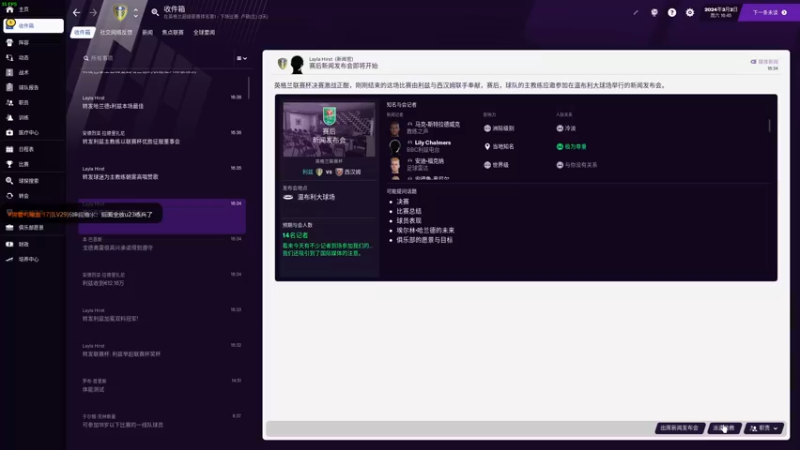Click the 出席新闻发布会 button

click(680, 428)
